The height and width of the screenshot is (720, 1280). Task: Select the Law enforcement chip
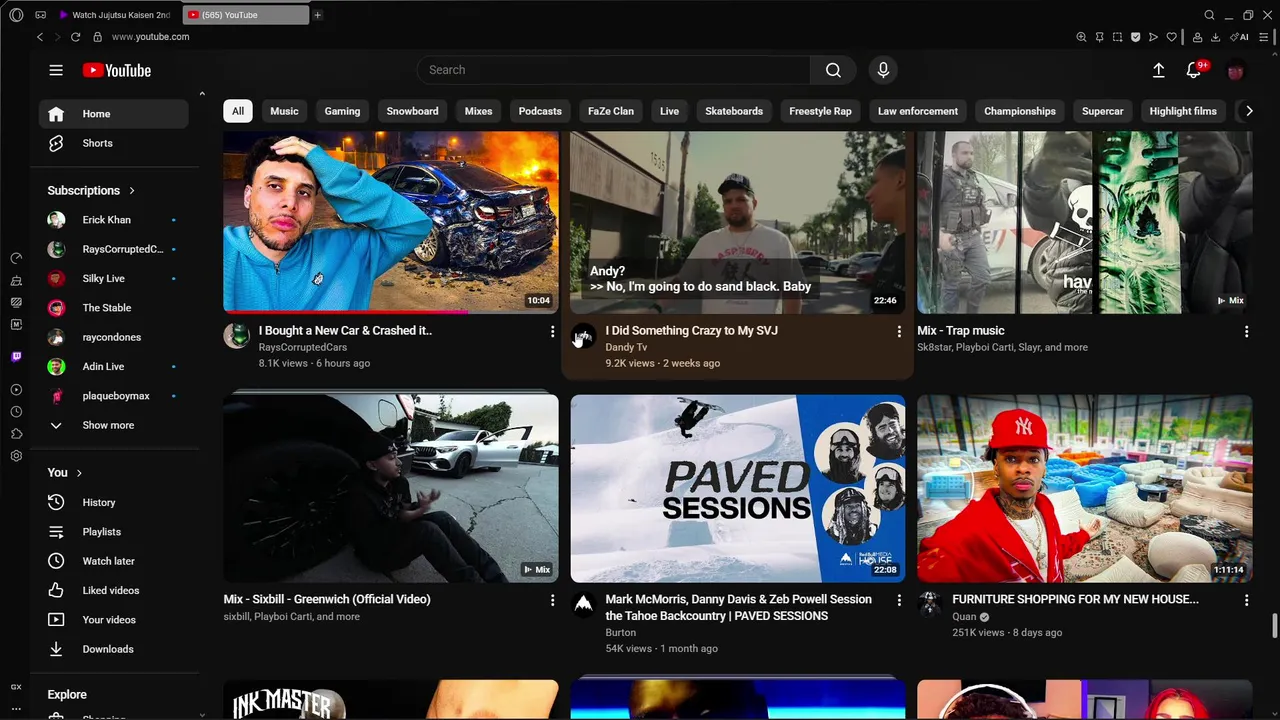click(x=918, y=111)
